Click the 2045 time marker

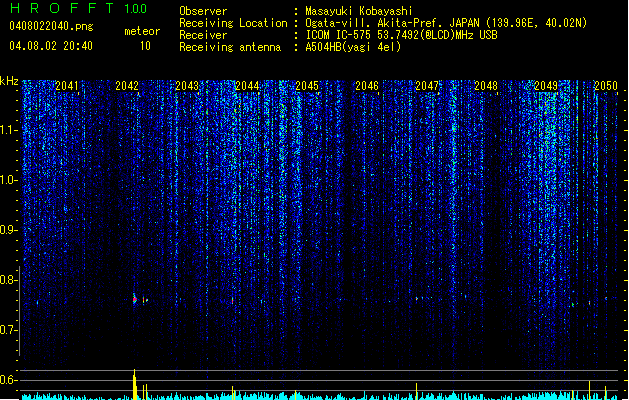click(307, 86)
